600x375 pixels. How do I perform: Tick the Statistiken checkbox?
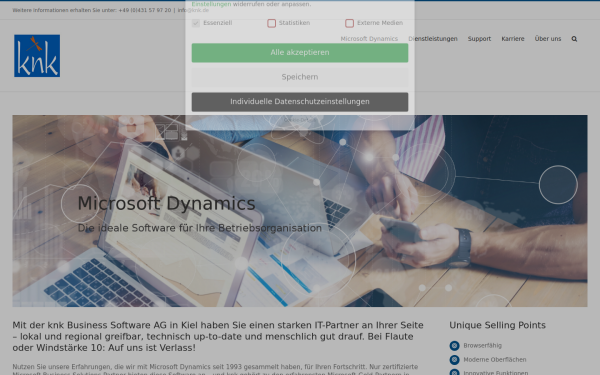(271, 23)
